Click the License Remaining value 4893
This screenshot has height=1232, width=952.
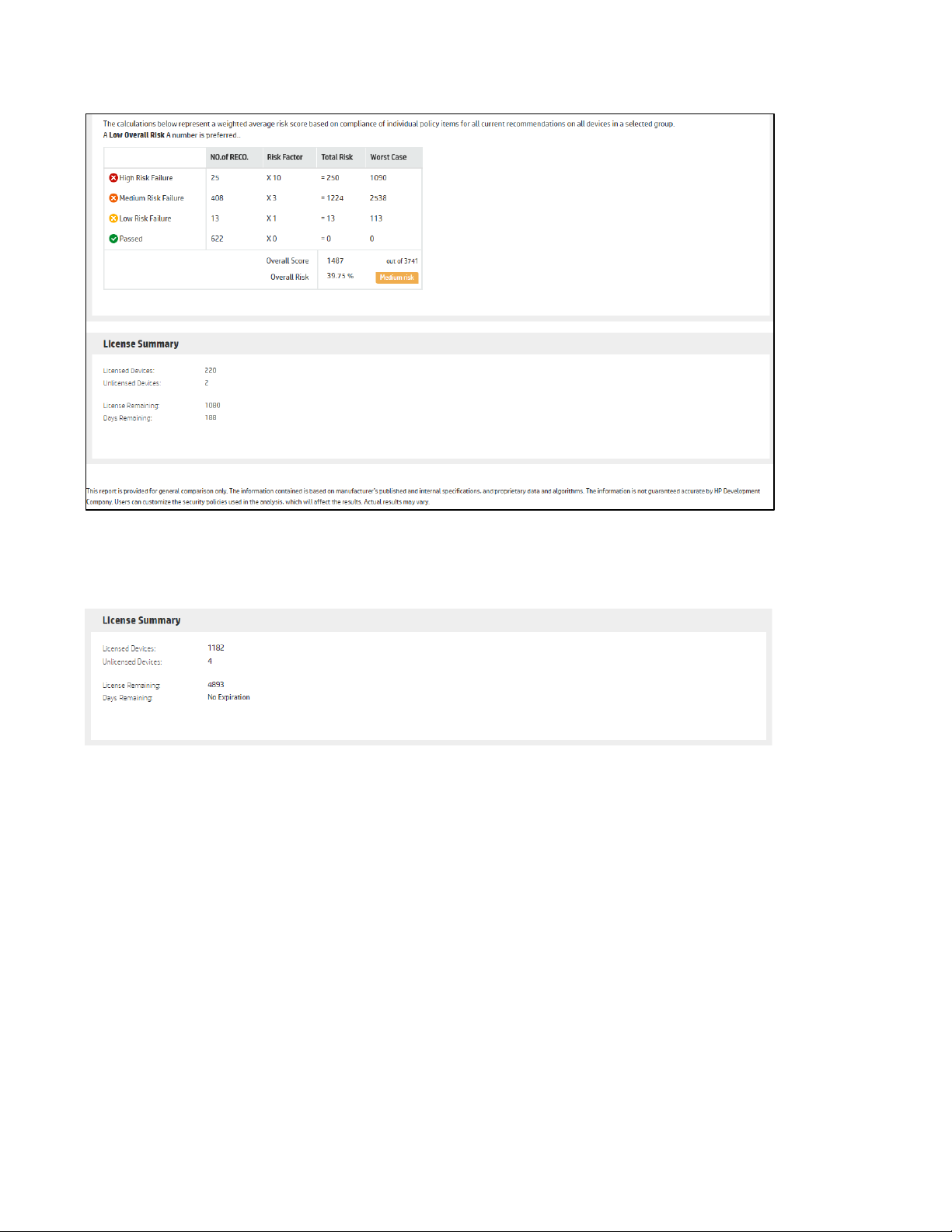(216, 685)
